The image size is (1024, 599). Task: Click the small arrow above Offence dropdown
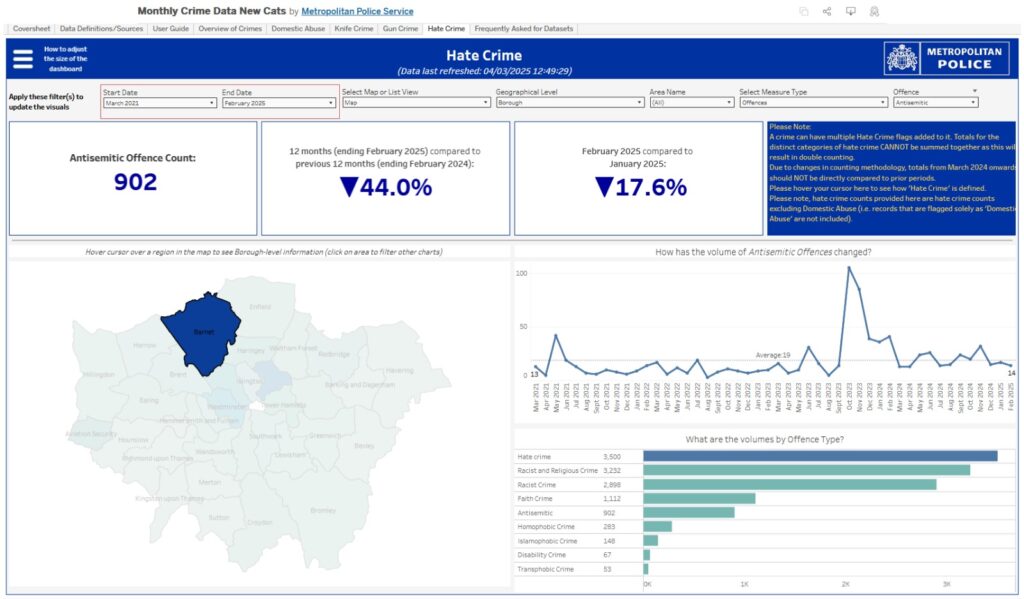974,91
